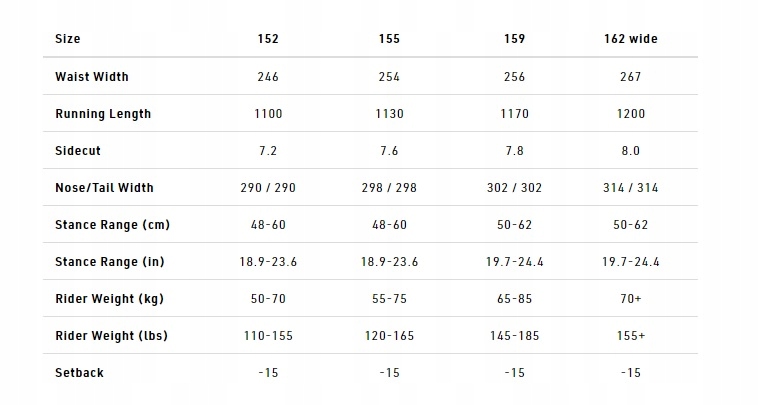Click the Rider Weight (lbs) label
The width and height of the screenshot is (759, 405).
tap(111, 336)
